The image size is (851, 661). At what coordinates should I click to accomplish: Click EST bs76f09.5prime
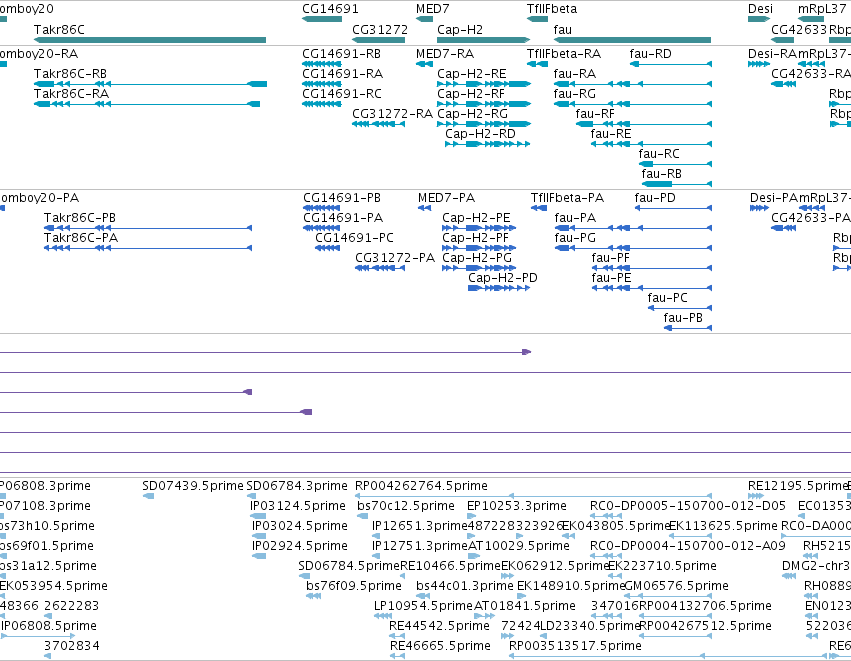(x=354, y=586)
